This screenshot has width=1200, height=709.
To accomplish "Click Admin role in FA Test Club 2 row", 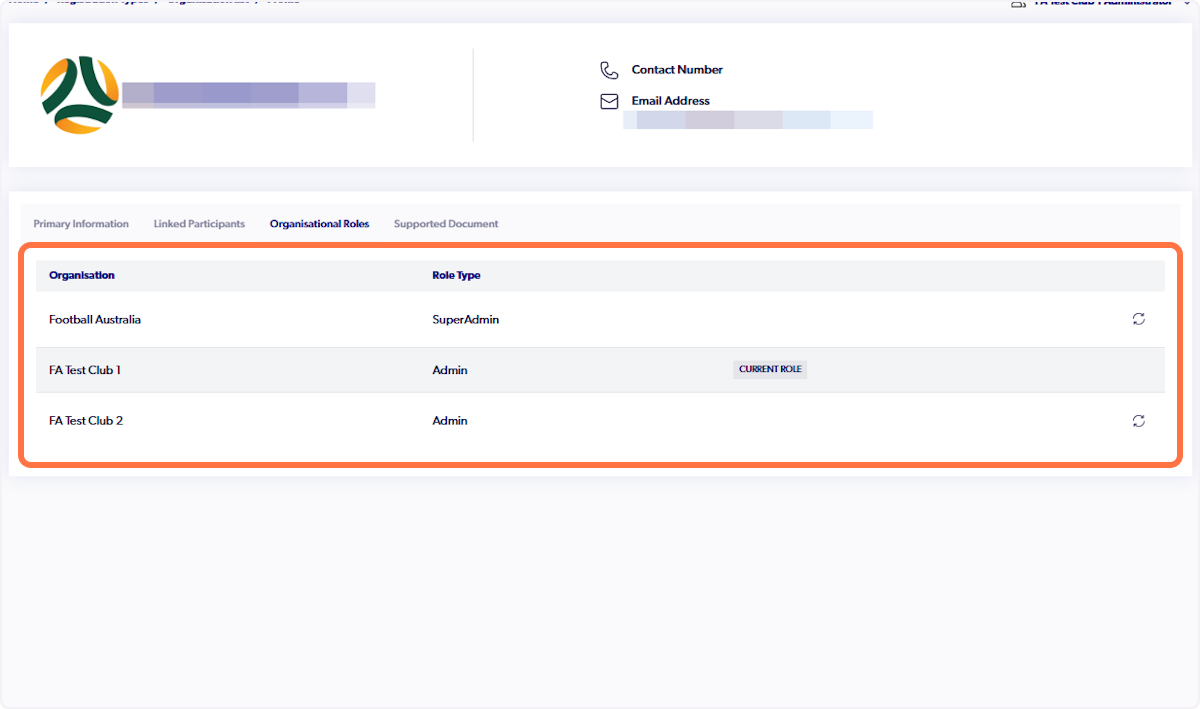I will coord(450,421).
